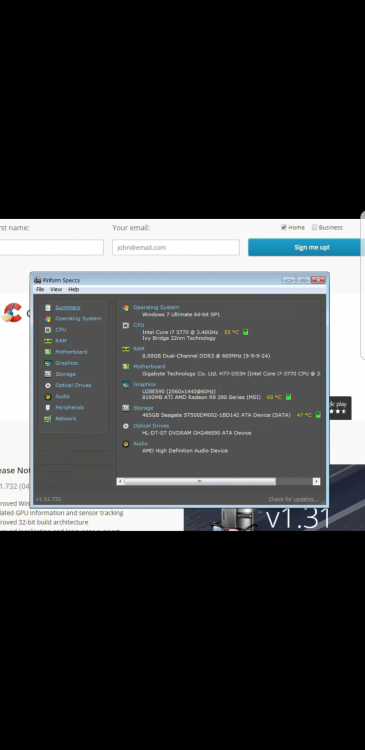The image size is (365, 750).
Task: Click the Motherboard sidebar icon
Action: [47, 352]
